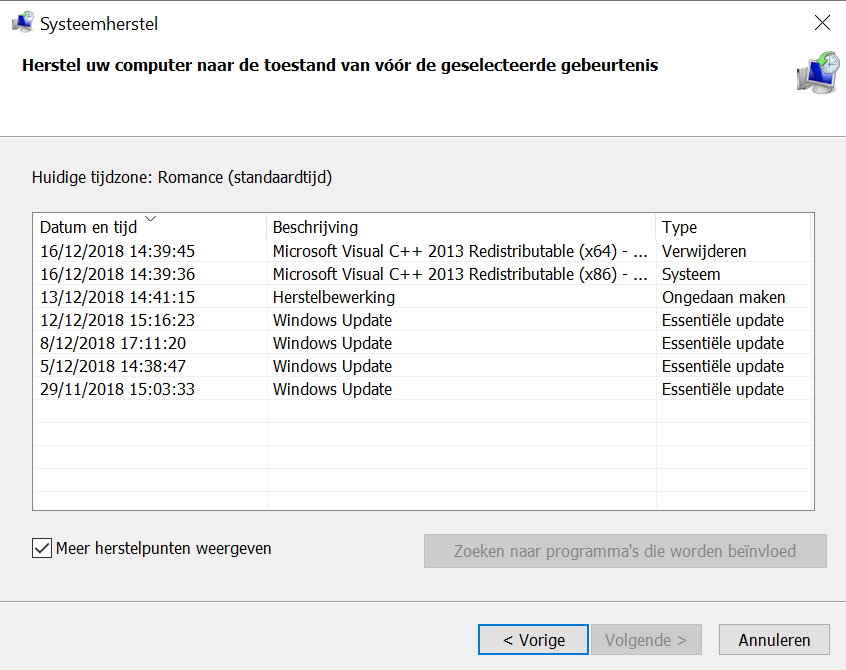Select Visual C++ 2013 Redistributable (x86) entry
This screenshot has width=846, height=670.
[x=422, y=274]
